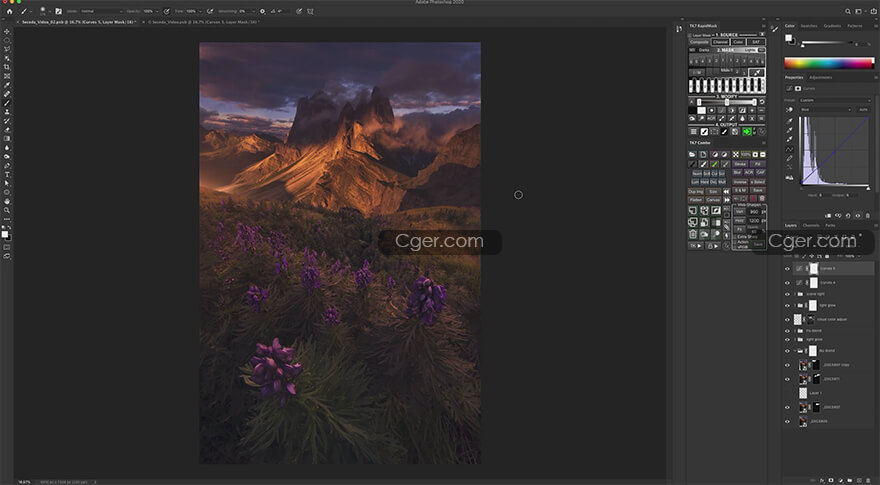This screenshot has height=485, width=880.
Task: Switch to the Gradients tab
Action: [x=832, y=26]
